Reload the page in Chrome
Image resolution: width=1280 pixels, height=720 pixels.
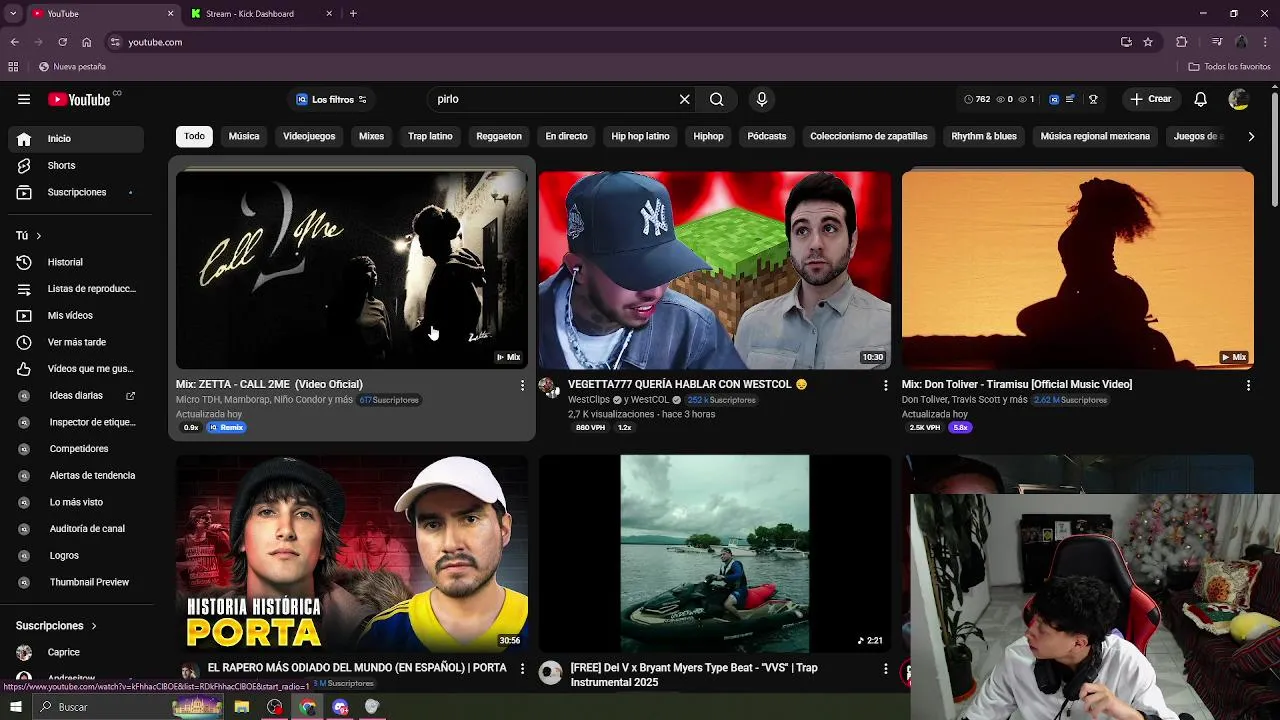pos(62,42)
